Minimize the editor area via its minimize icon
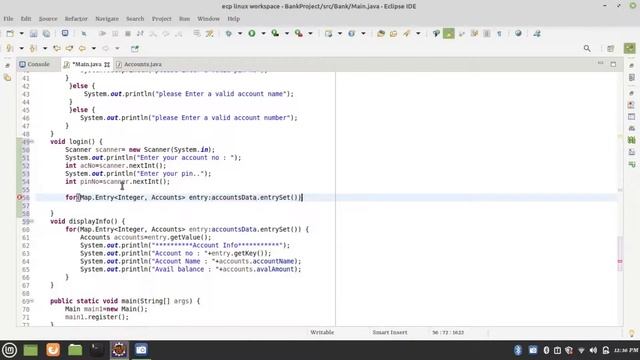640x360 pixels. [x=600, y=63]
